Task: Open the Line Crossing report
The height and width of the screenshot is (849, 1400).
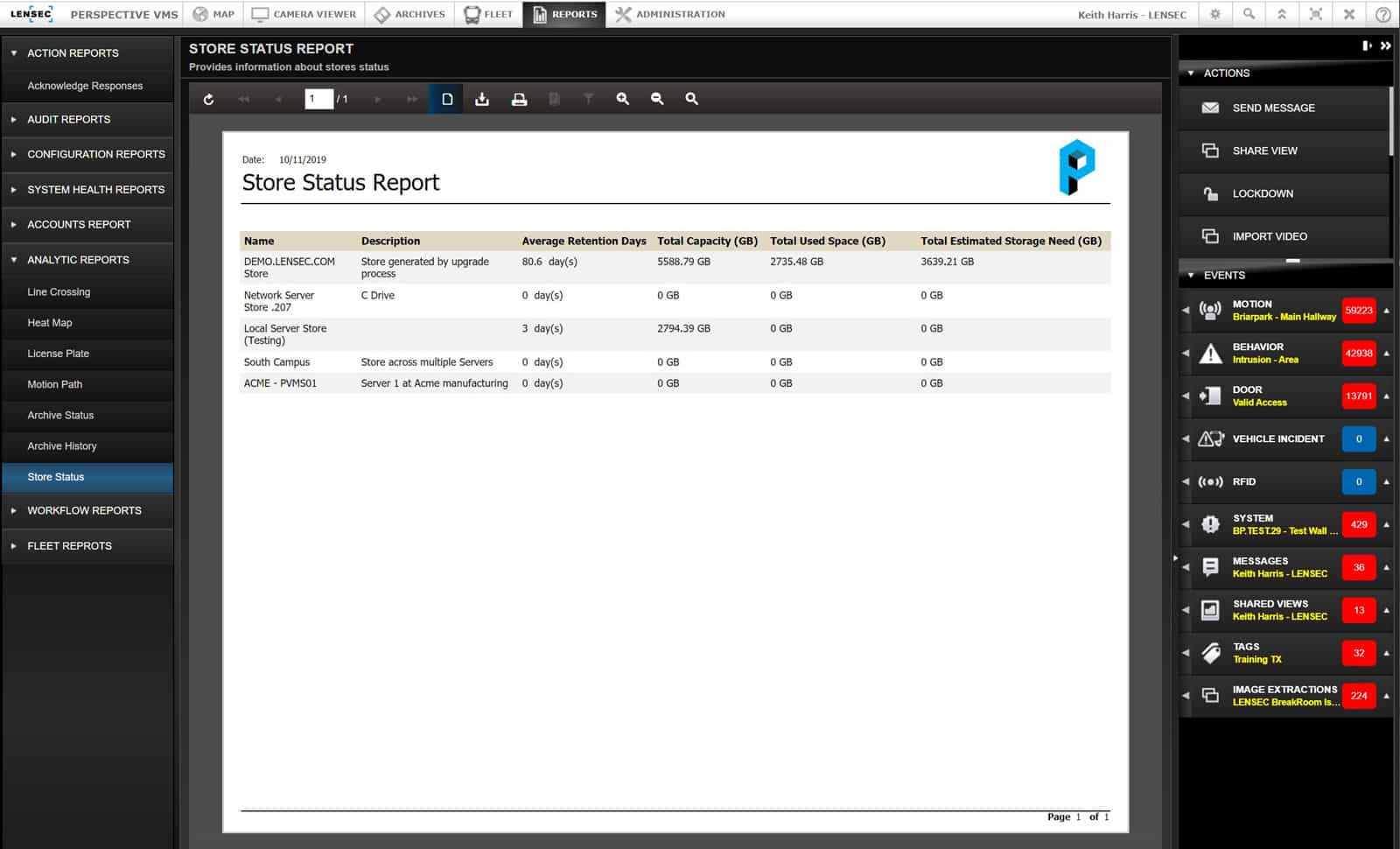Action: (x=59, y=292)
